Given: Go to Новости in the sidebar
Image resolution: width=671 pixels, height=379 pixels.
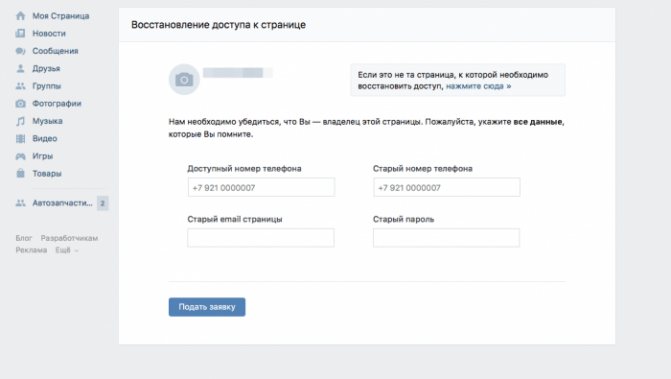Looking at the screenshot, I should click(49, 33).
